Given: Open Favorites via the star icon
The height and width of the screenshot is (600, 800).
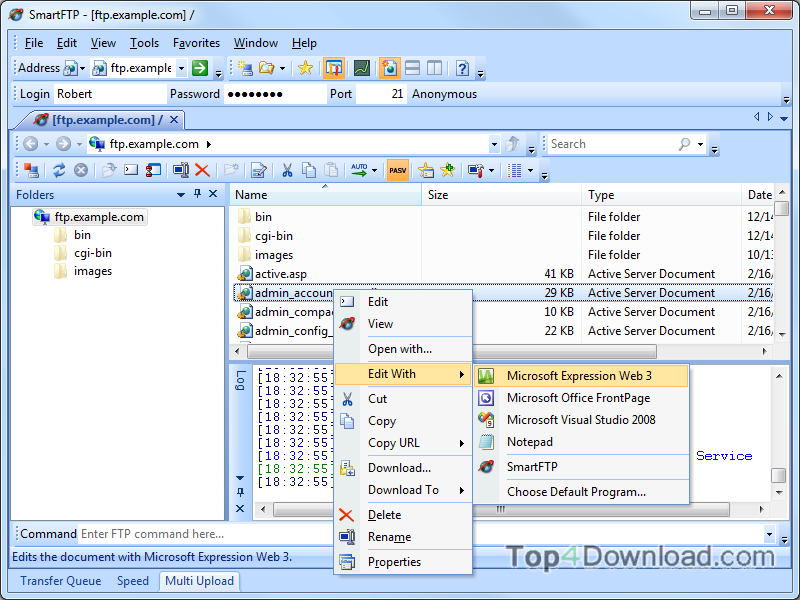Looking at the screenshot, I should tap(305, 68).
